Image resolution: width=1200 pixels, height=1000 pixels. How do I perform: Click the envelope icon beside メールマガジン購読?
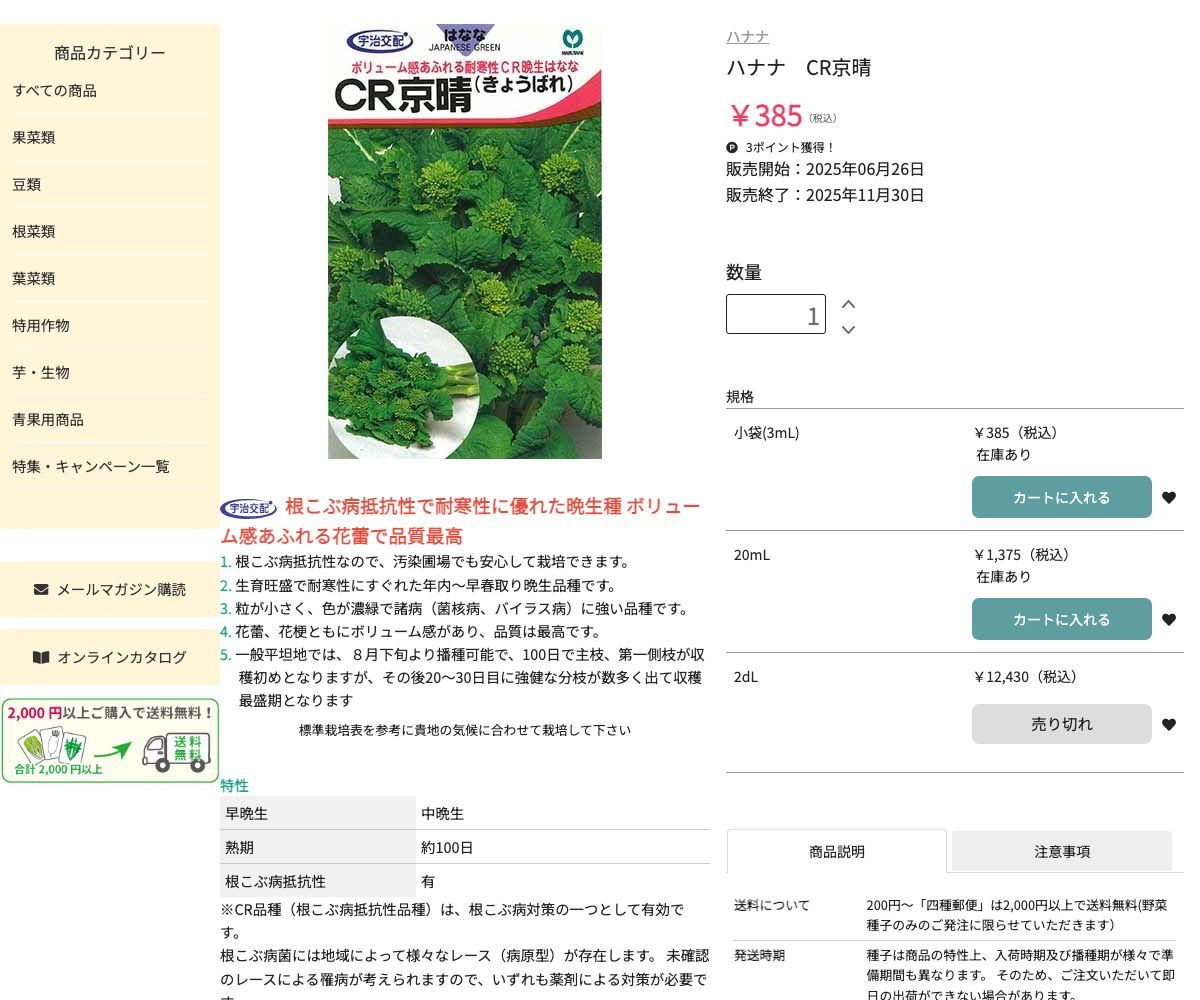(x=41, y=589)
